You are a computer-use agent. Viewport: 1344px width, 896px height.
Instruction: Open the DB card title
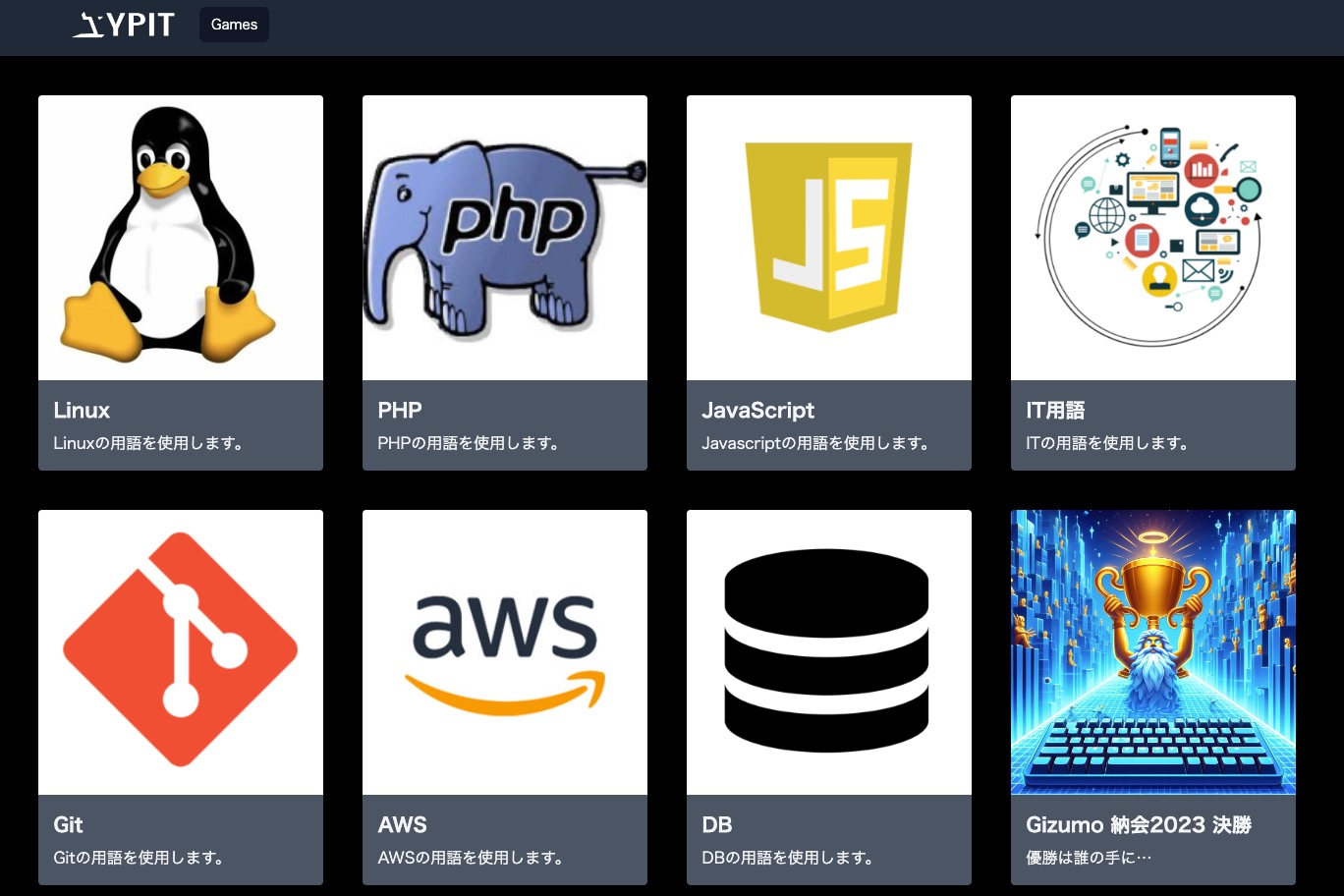(717, 824)
